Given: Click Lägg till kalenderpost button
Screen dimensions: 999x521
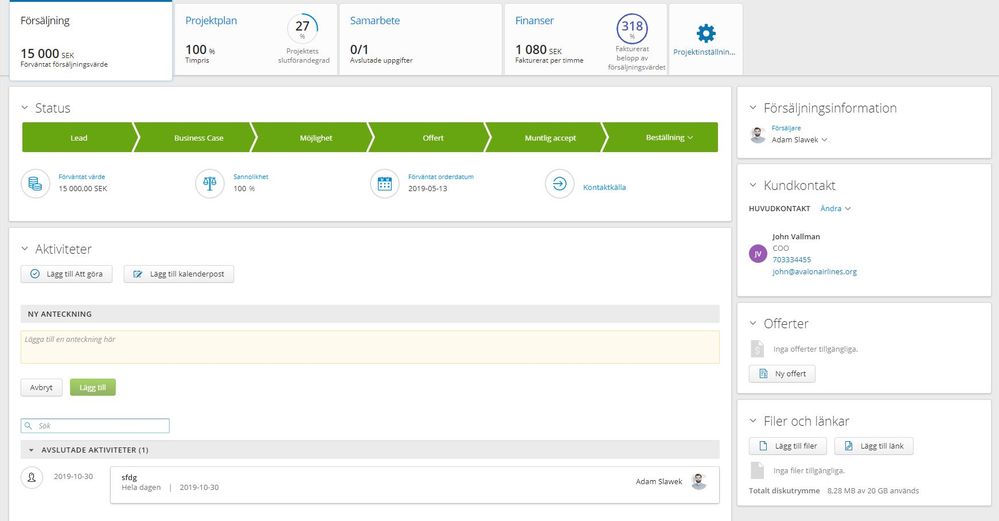Looking at the screenshot, I should tap(178, 274).
